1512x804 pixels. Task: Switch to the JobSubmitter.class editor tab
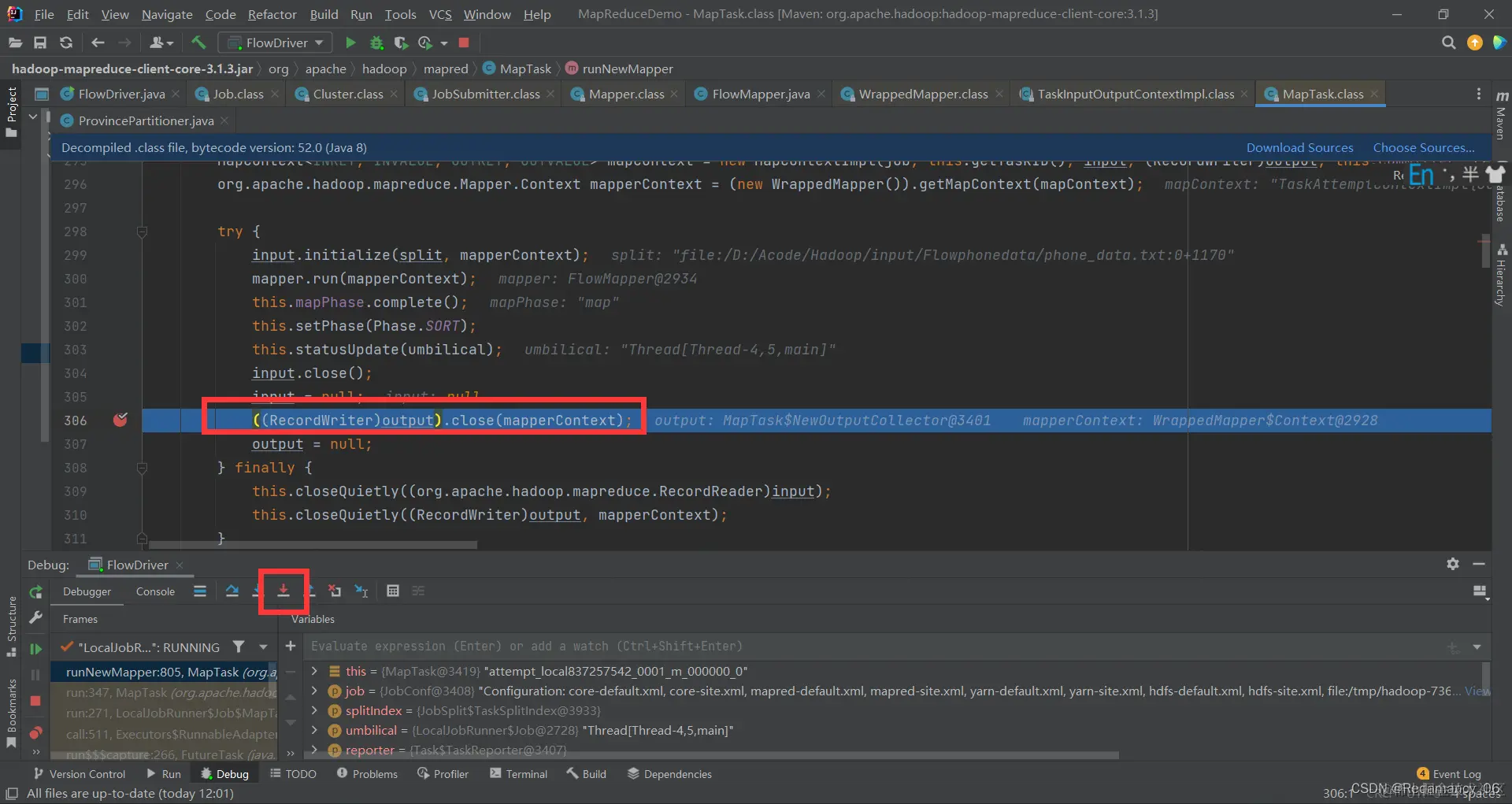click(485, 94)
